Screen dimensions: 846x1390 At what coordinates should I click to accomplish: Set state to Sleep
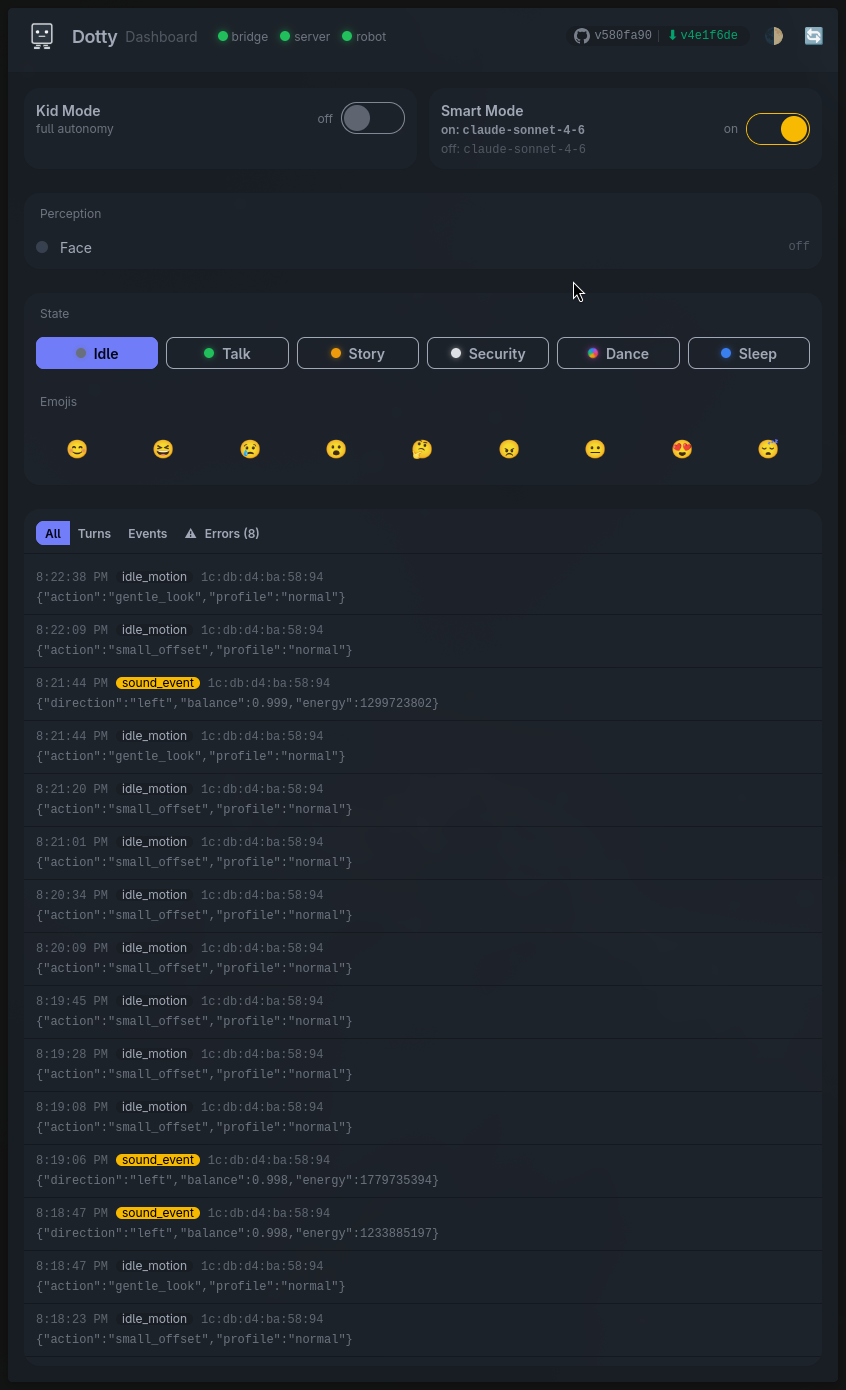click(x=749, y=353)
